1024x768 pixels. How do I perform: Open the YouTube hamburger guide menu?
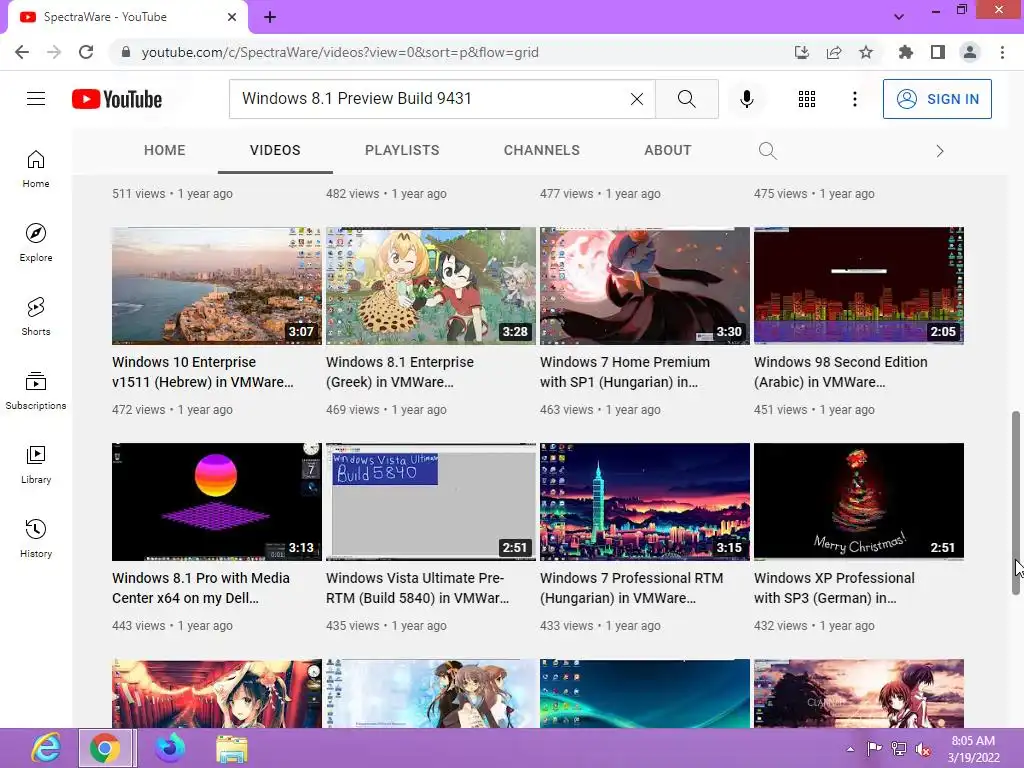[x=36, y=99]
